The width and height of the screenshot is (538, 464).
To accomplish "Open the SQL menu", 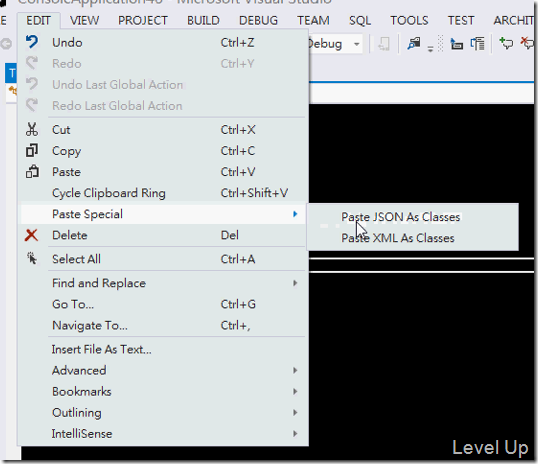I will 360,21.
